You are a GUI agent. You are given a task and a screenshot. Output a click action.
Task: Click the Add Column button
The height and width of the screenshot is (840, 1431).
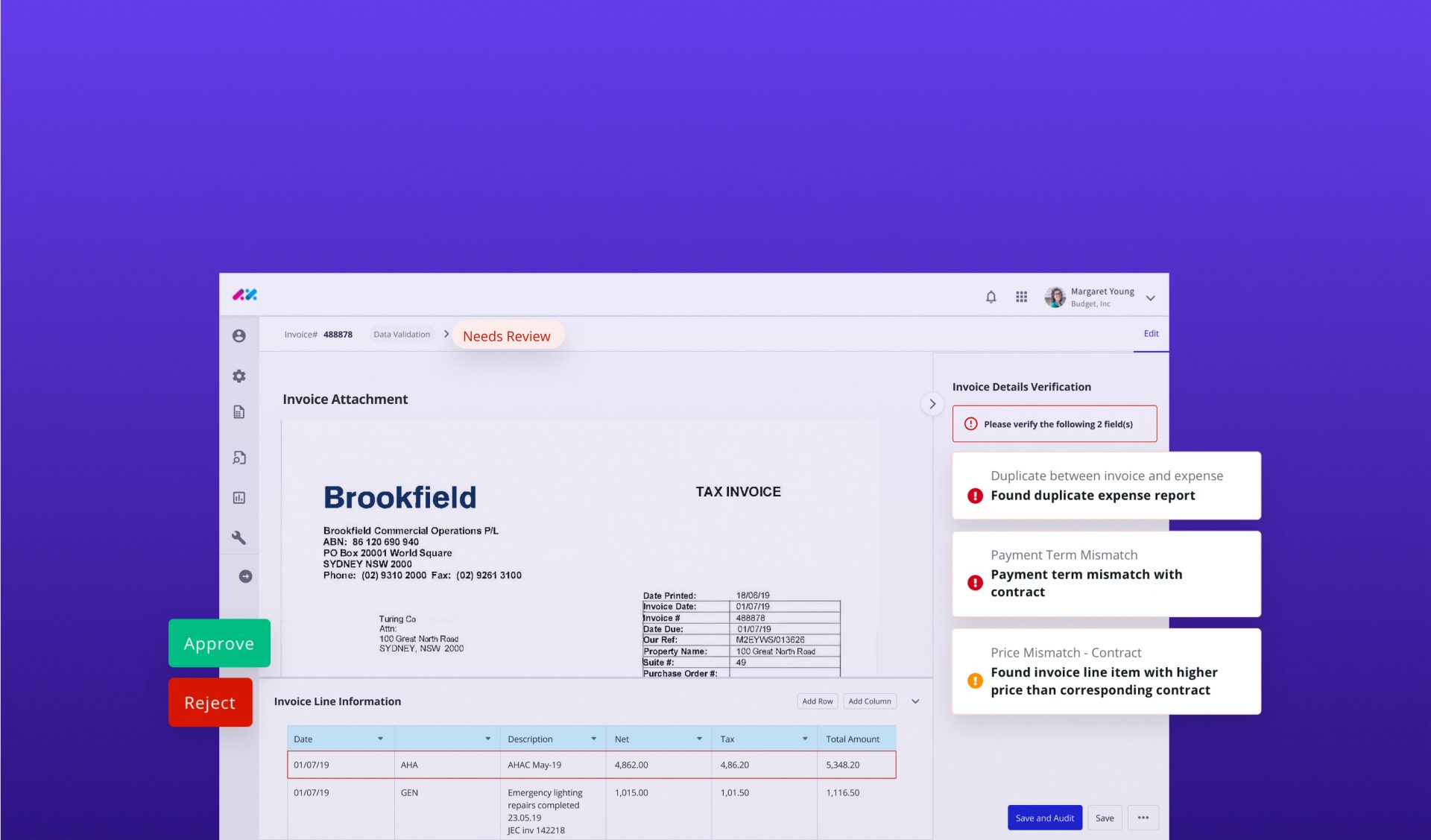pyautogui.click(x=870, y=701)
